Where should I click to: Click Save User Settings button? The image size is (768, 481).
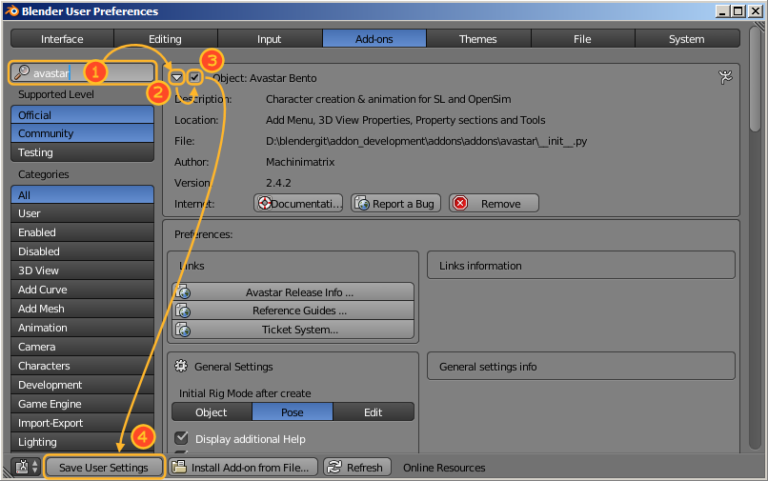(x=104, y=467)
